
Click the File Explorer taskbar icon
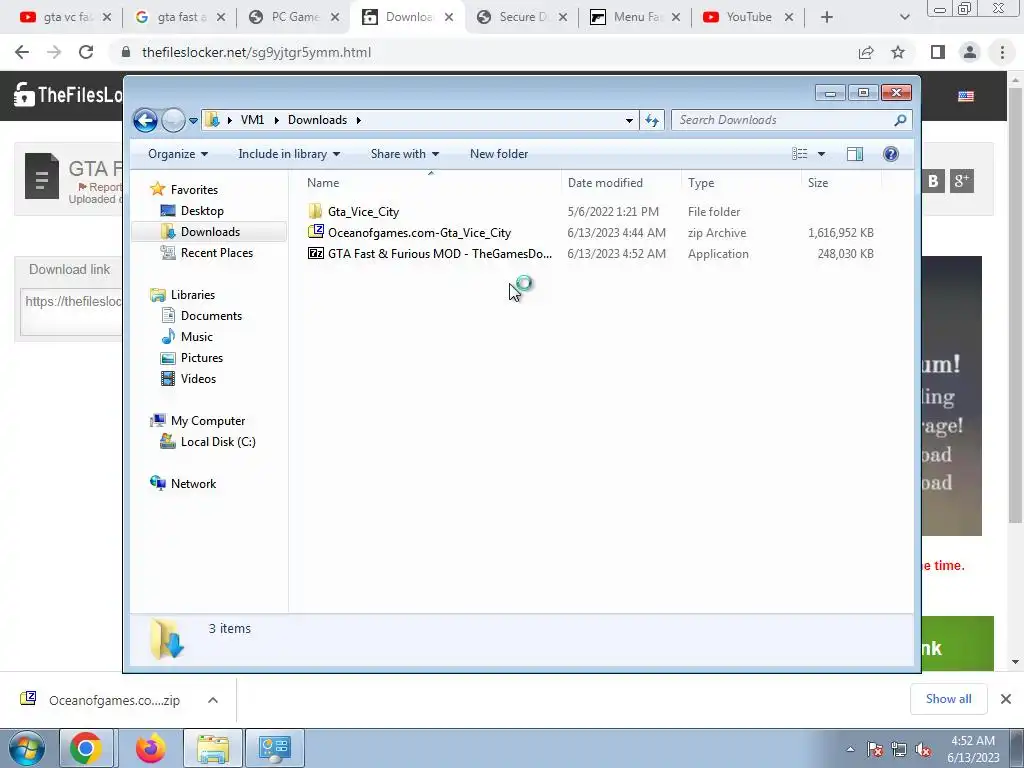tap(213, 748)
